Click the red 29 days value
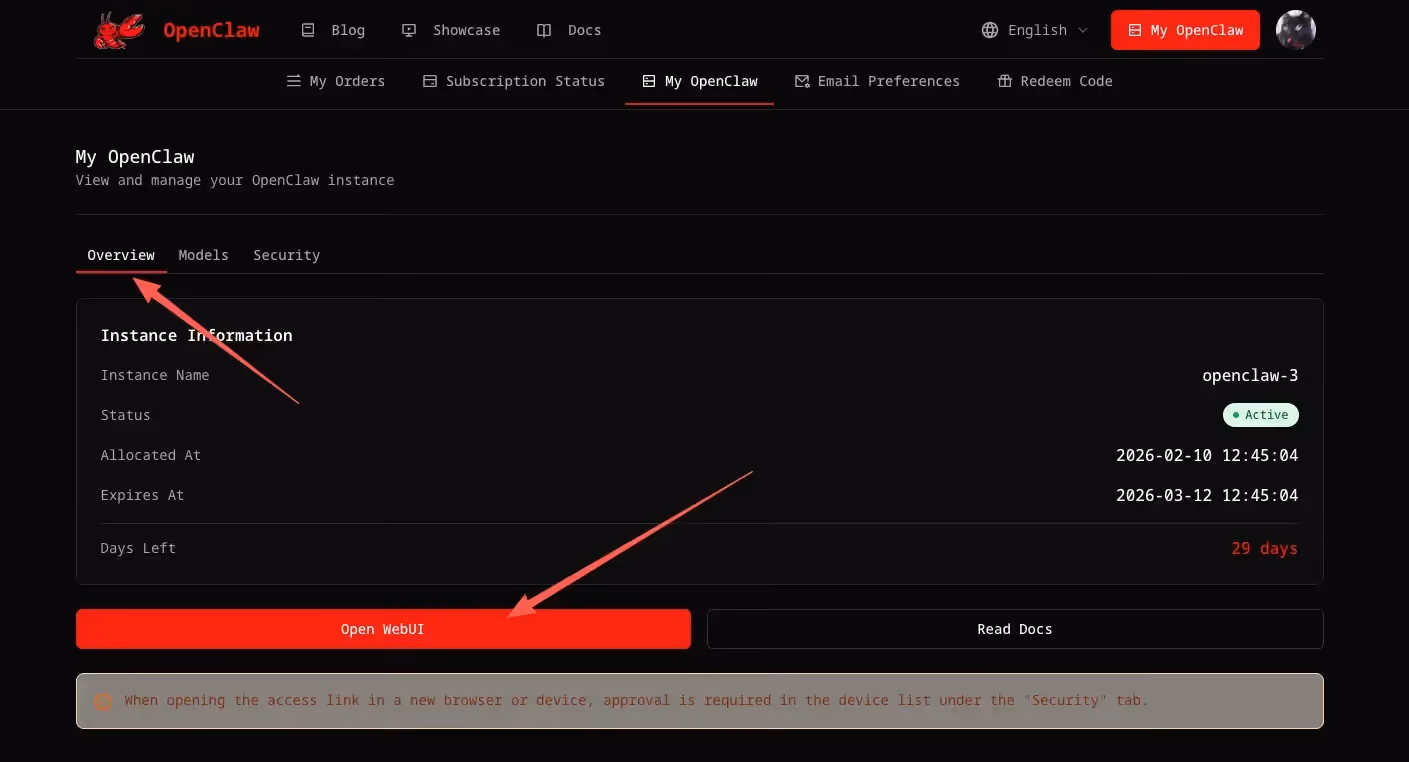The image size is (1409, 762). pyautogui.click(x=1264, y=548)
